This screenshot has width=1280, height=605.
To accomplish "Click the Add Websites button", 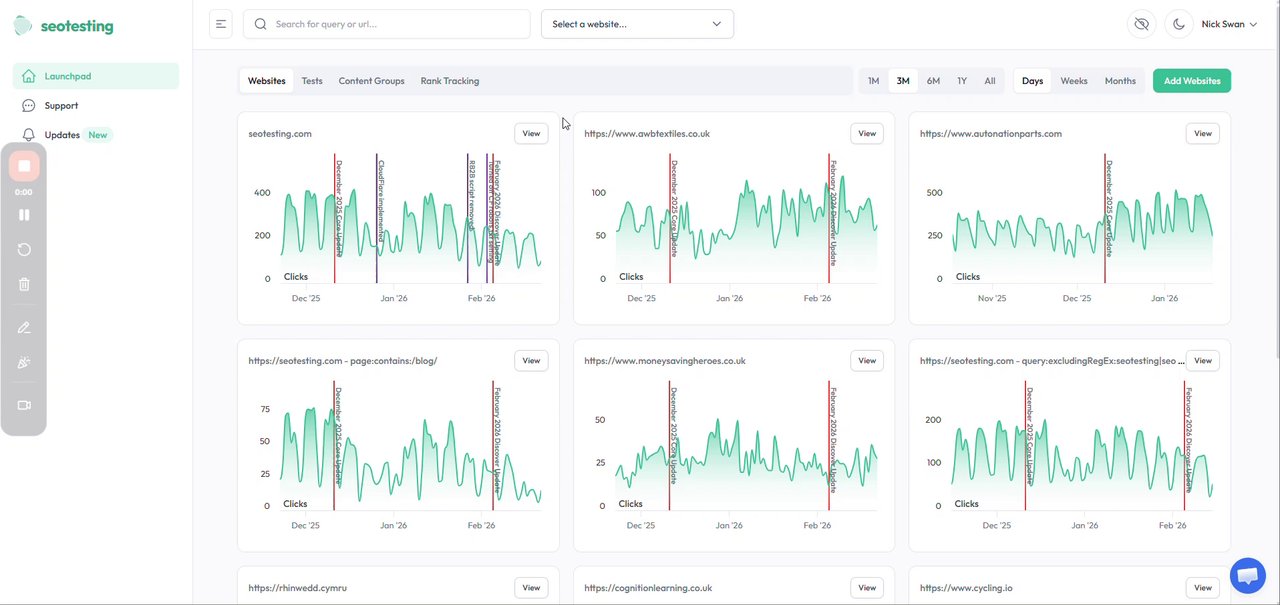I will [x=1192, y=81].
